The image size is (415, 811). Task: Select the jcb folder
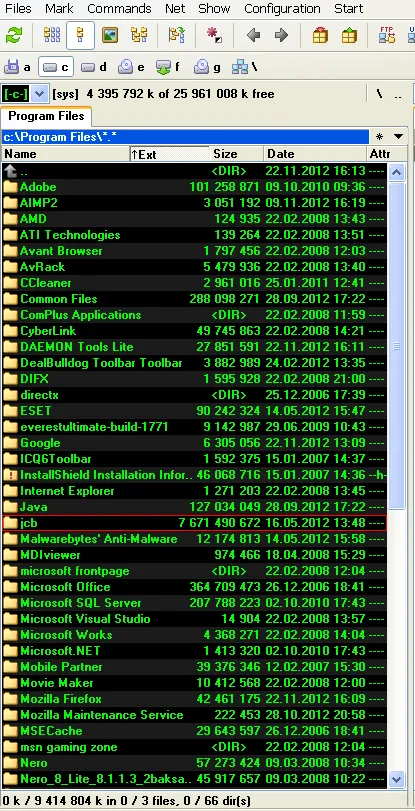194,523
